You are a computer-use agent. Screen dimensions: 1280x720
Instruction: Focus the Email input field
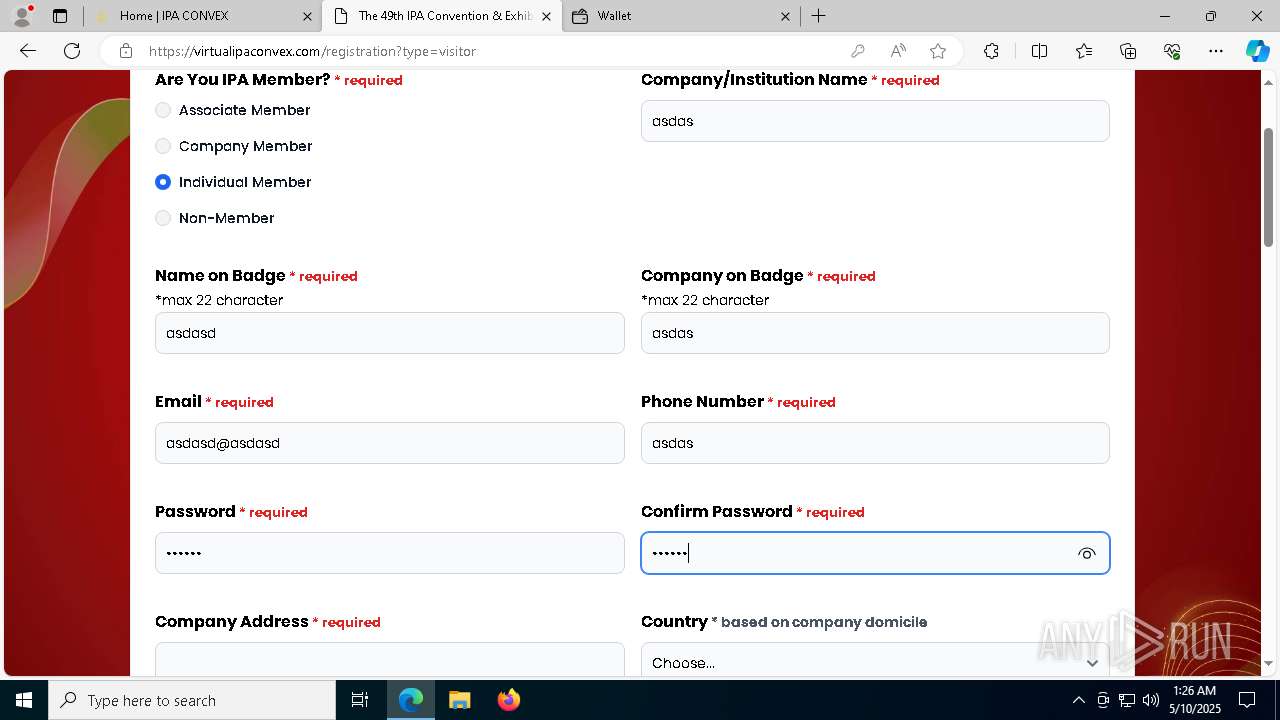click(390, 443)
